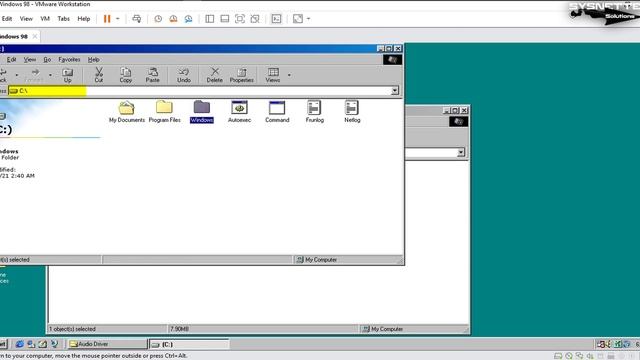Image resolution: width=640 pixels, height=360 pixels.
Task: Click the VMware hard disk status icon
Action: coord(558,356)
